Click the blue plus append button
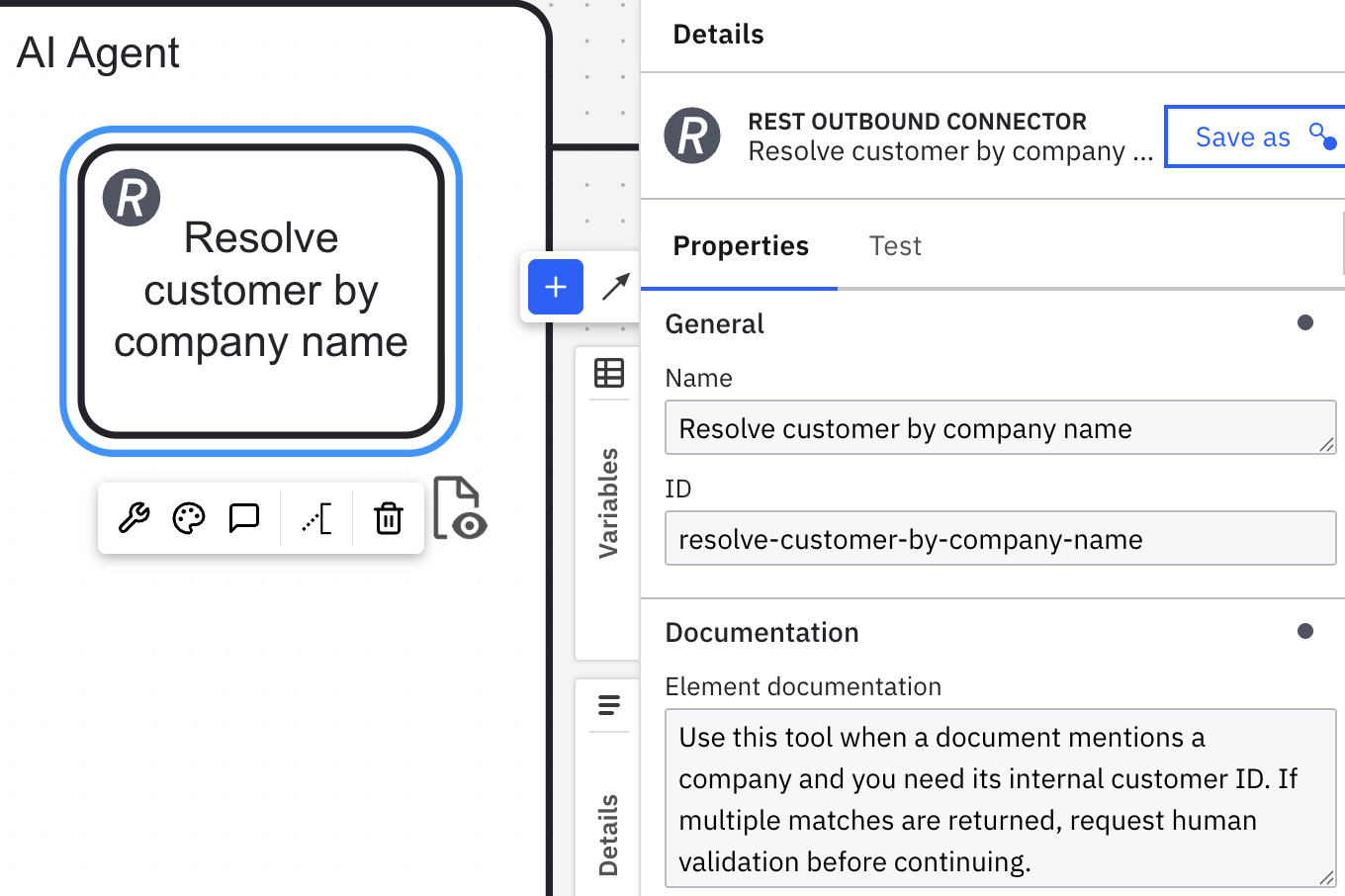Viewport: 1345px width, 896px height. (556, 287)
